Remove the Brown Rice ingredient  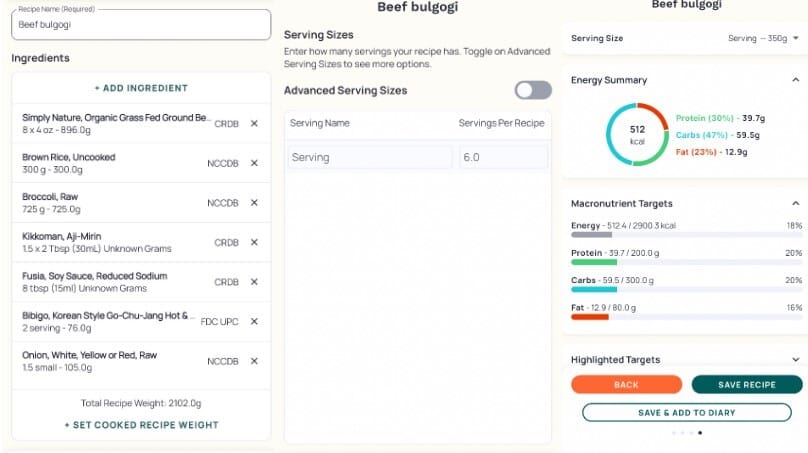click(254, 163)
